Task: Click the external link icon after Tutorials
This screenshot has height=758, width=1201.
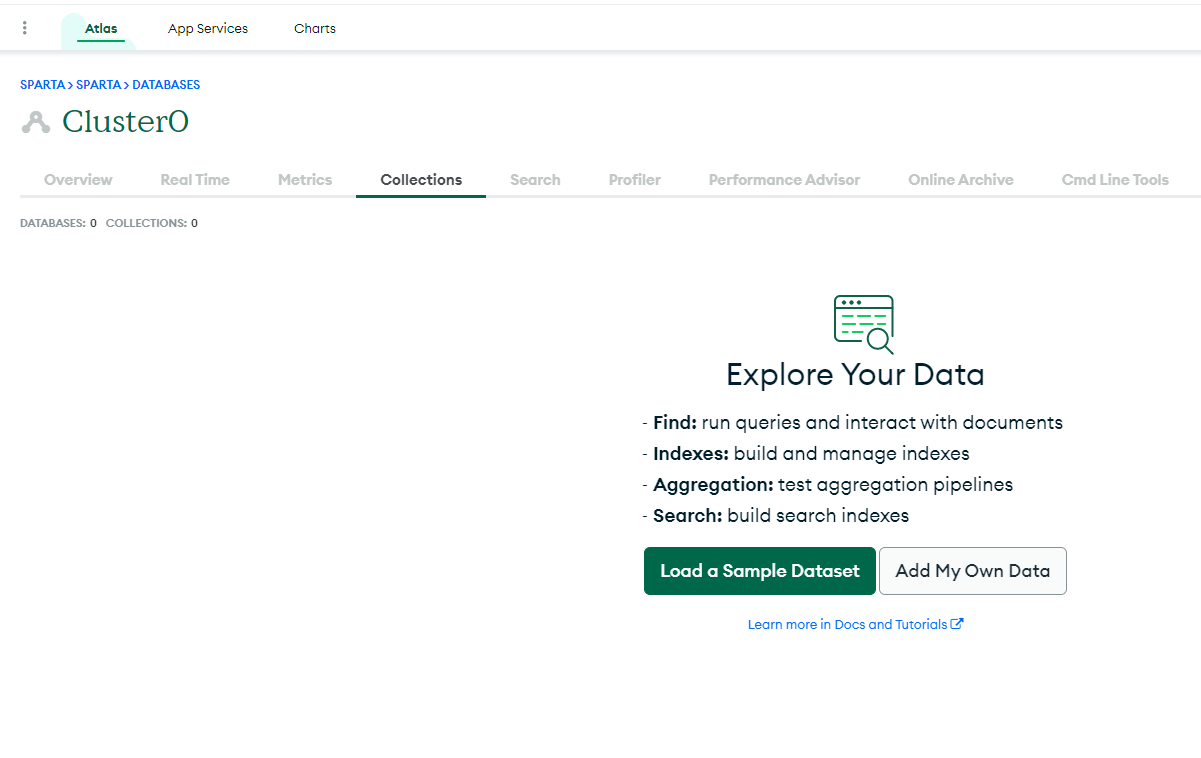Action: tap(957, 624)
